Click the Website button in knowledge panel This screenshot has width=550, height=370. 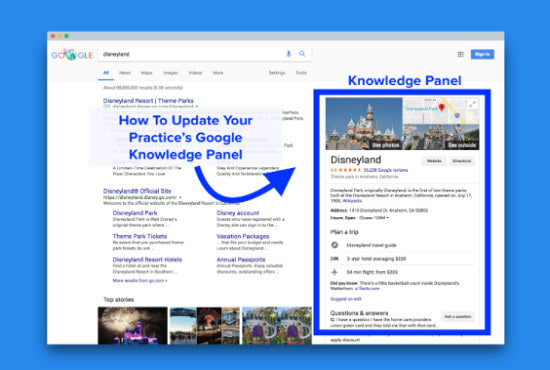[x=434, y=161]
